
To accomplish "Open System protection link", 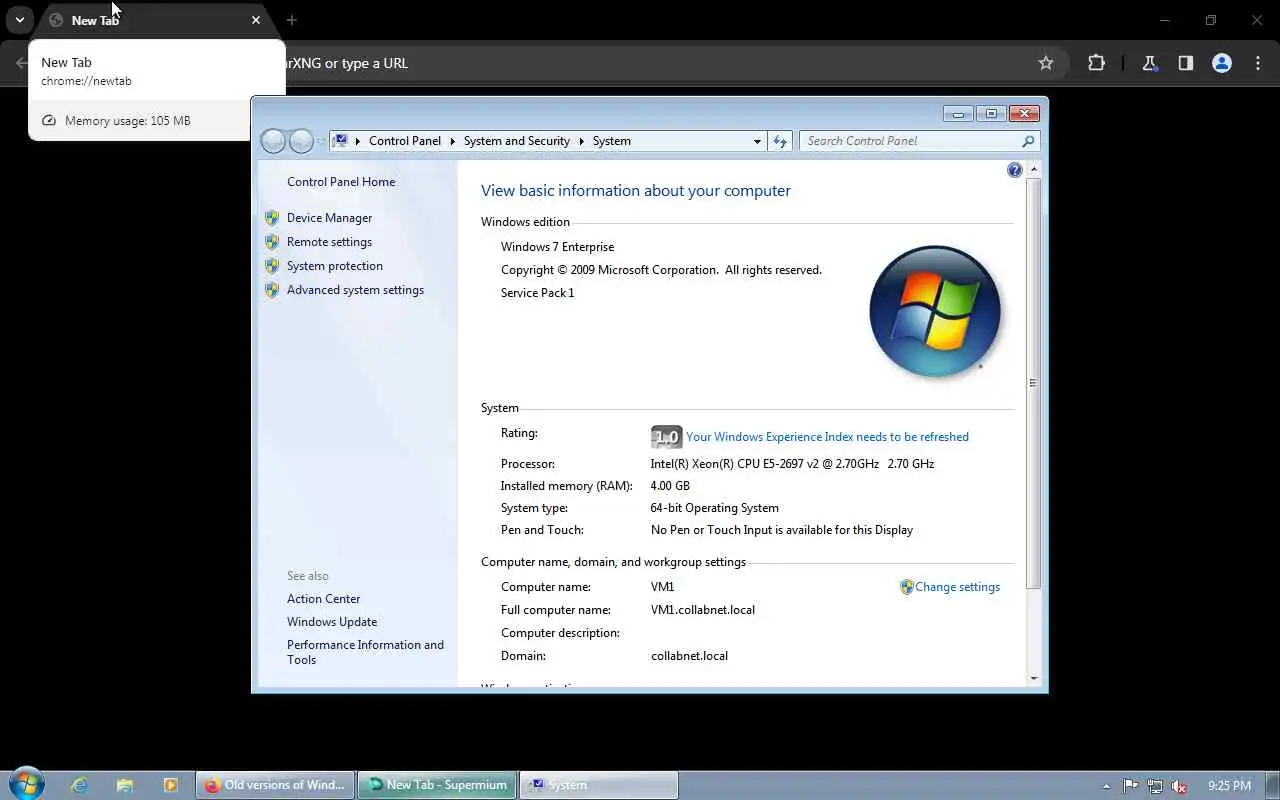I will click(x=335, y=266).
